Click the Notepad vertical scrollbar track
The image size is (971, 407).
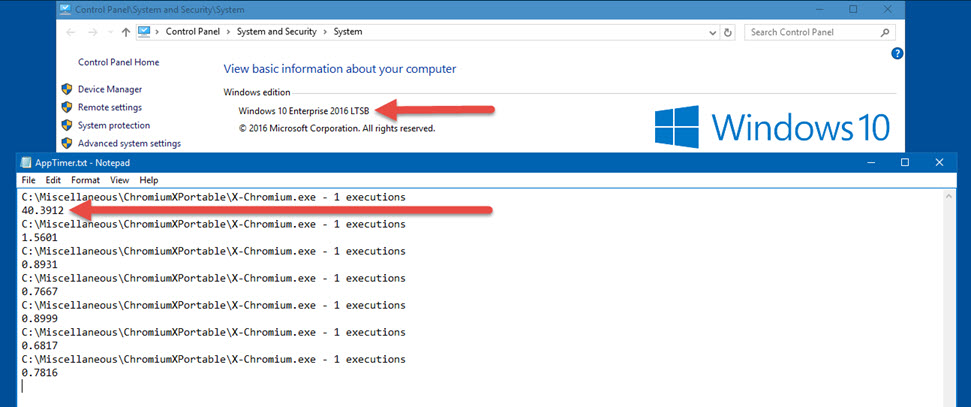point(949,304)
